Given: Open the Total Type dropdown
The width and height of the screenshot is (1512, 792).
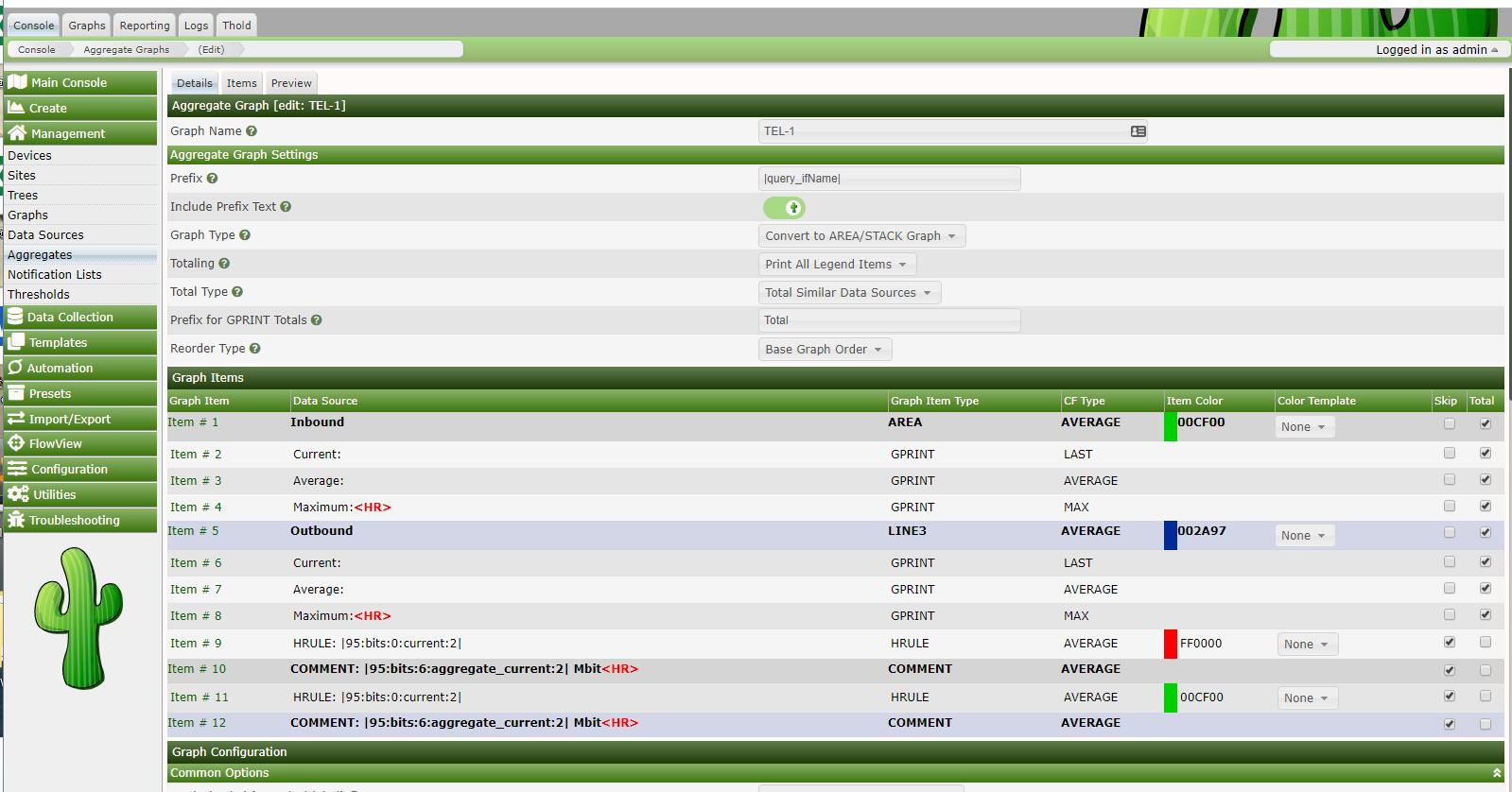Looking at the screenshot, I should (x=849, y=293).
